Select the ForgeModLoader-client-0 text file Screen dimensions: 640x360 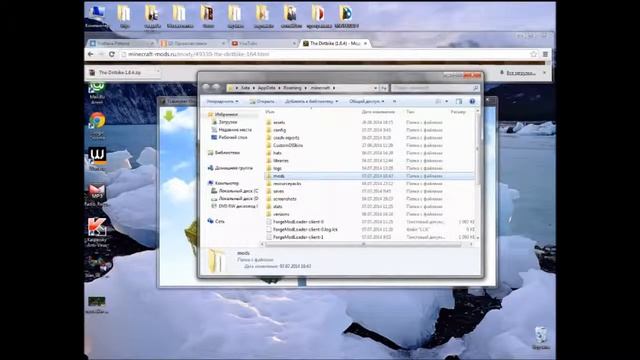click(298, 222)
